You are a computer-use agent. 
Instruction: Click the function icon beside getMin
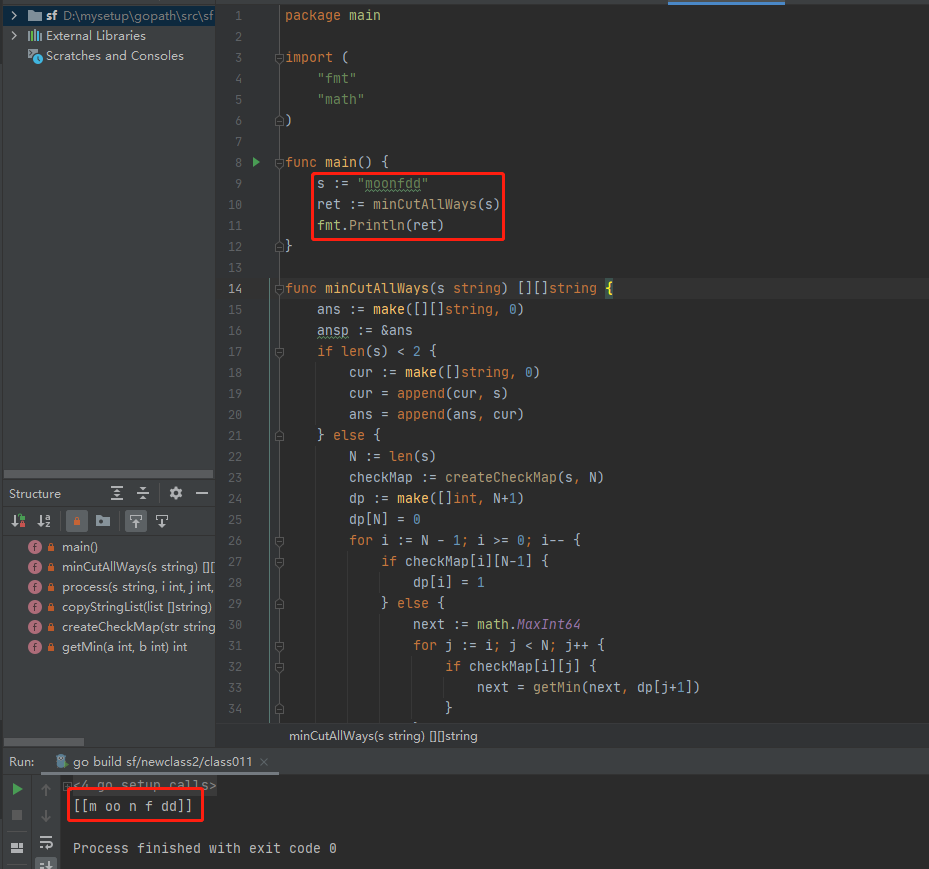click(35, 647)
